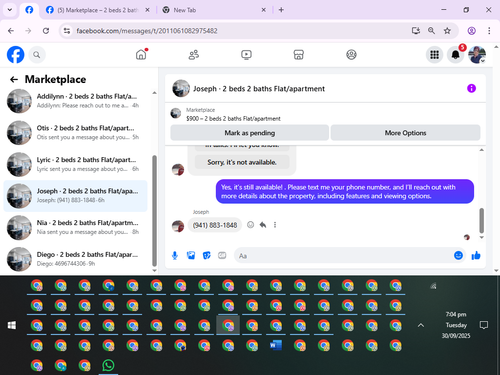
Task: Open the Facebook menu grid icon
Action: point(434,55)
